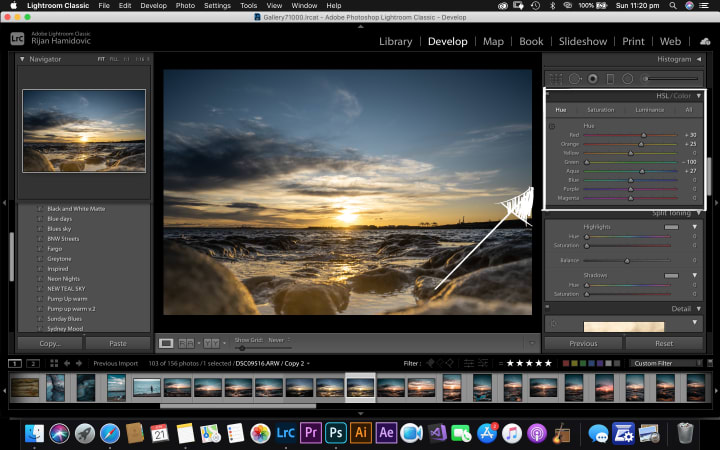The width and height of the screenshot is (720, 450).
Task: Collapse the Navigator panel triangle
Action: 22,59
